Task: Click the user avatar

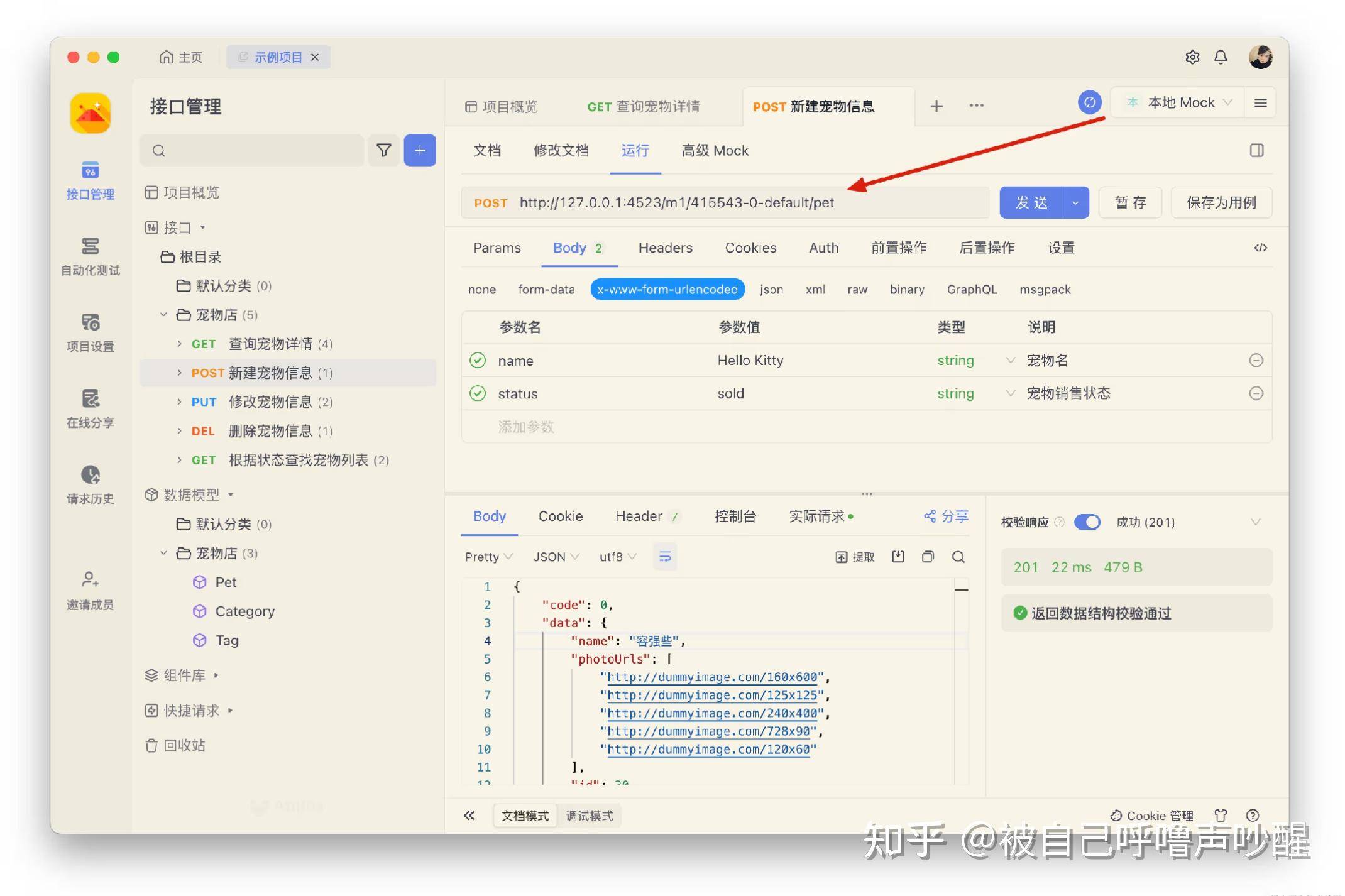Action: click(1261, 57)
